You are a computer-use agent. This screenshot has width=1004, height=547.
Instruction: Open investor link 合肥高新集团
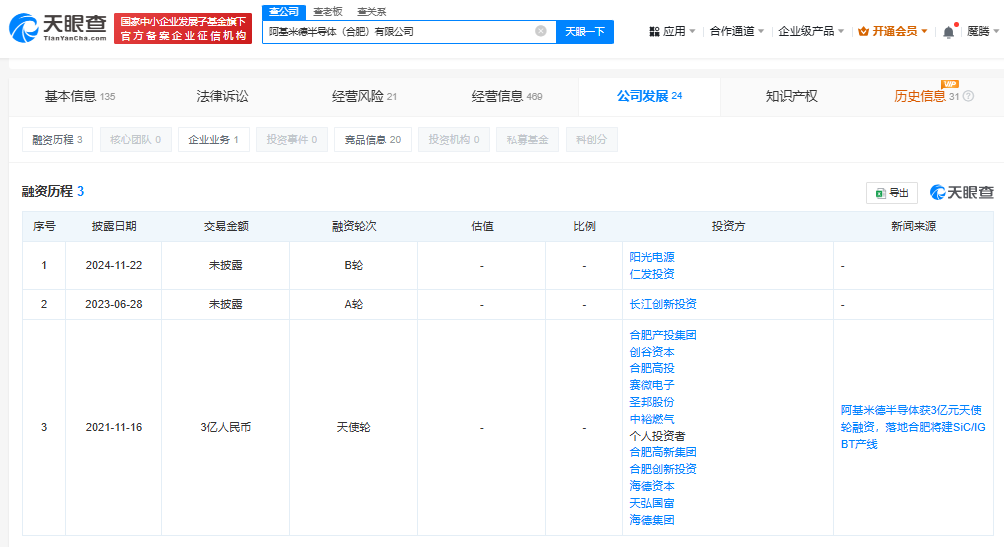(663, 452)
